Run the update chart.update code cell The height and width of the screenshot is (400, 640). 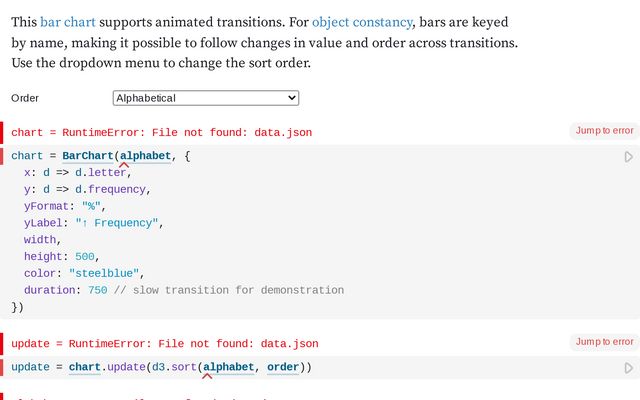click(628, 368)
